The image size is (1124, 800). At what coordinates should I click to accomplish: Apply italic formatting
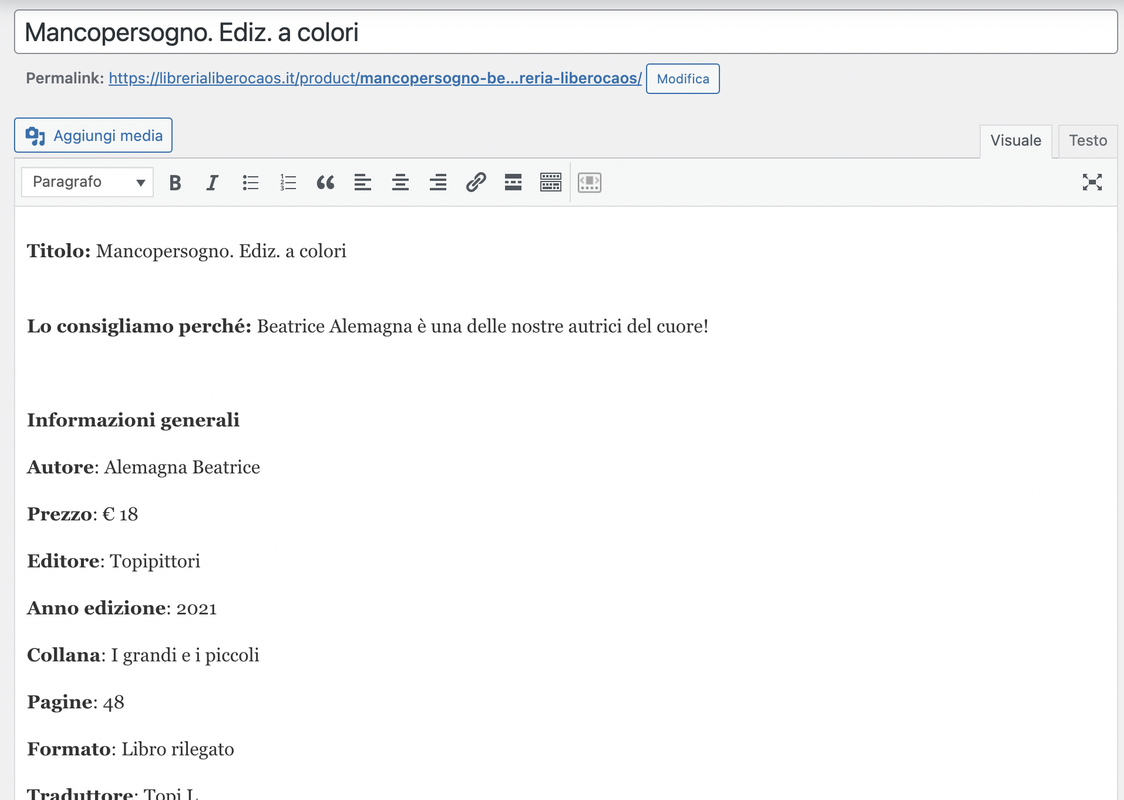point(212,183)
